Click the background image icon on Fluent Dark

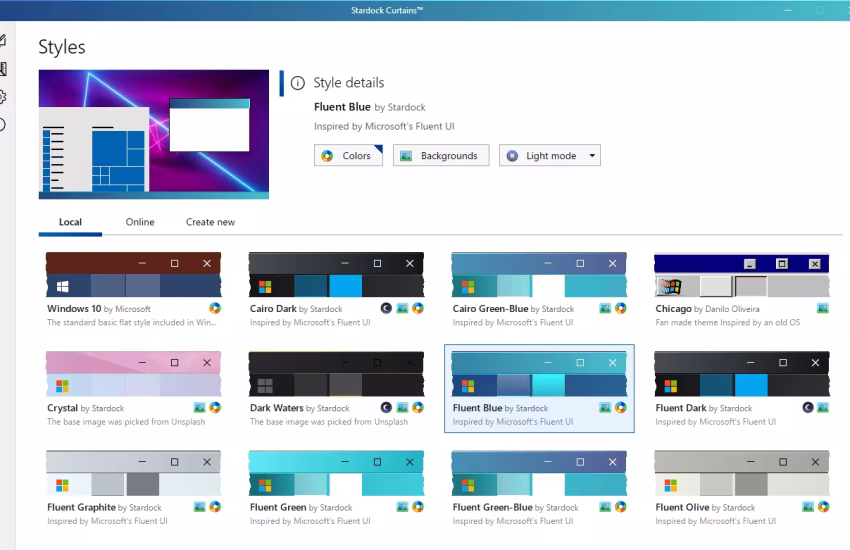tap(823, 407)
